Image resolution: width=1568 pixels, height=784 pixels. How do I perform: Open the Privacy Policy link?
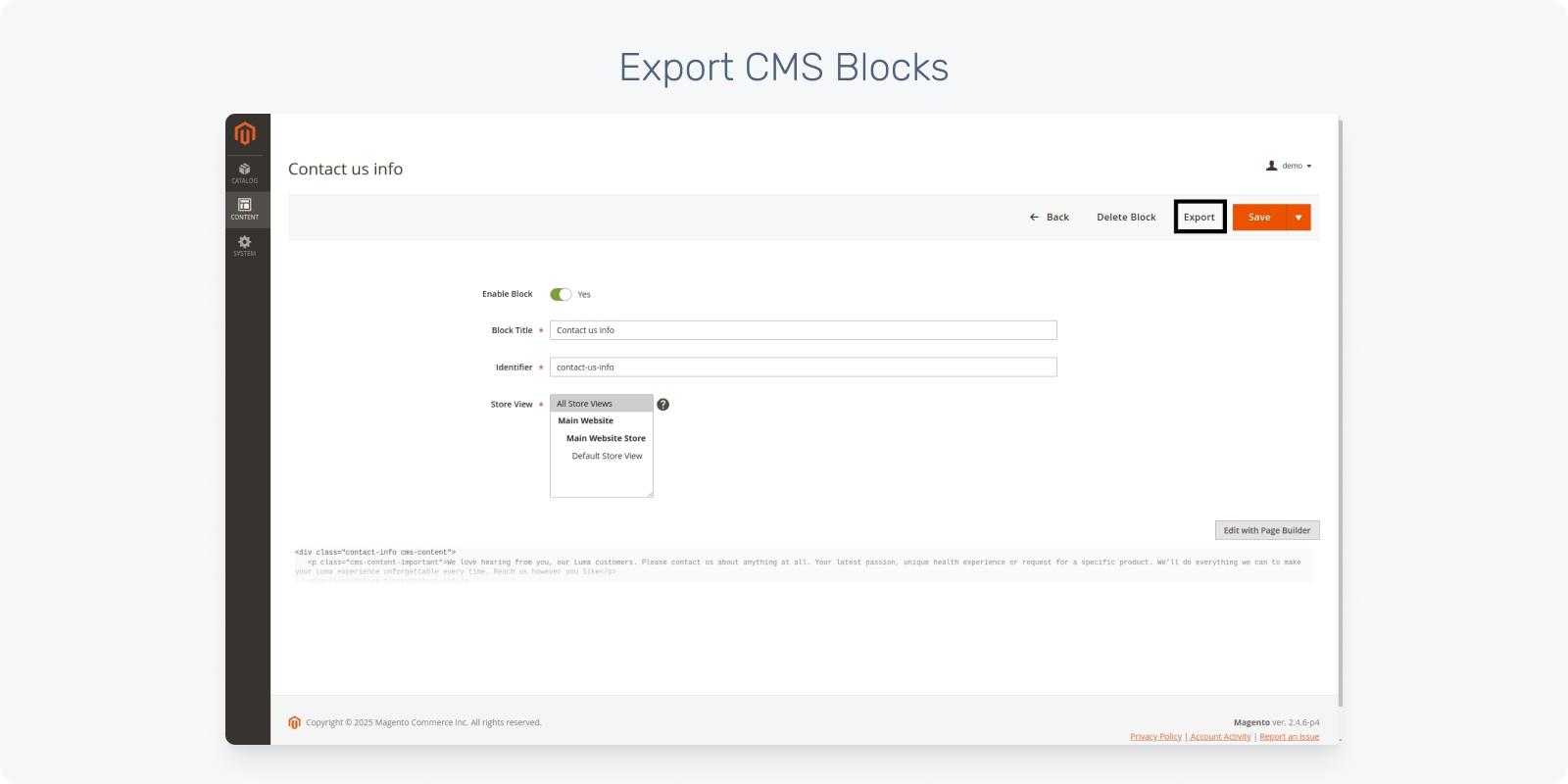point(1155,737)
